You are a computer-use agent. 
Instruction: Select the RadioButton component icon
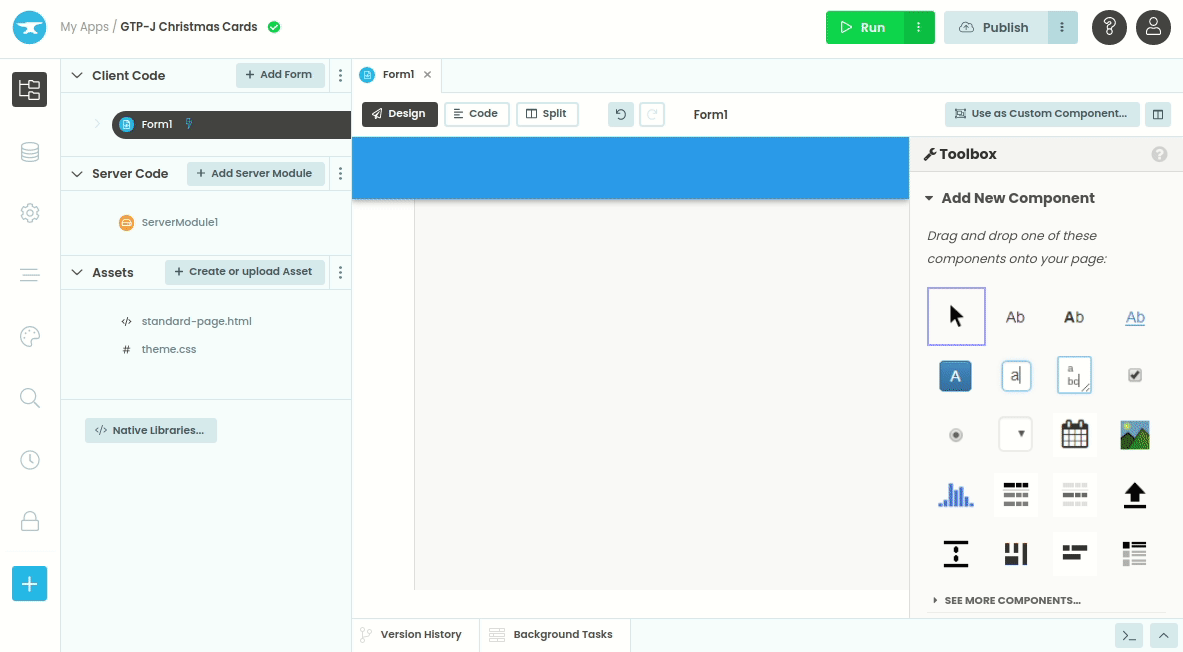click(x=956, y=435)
